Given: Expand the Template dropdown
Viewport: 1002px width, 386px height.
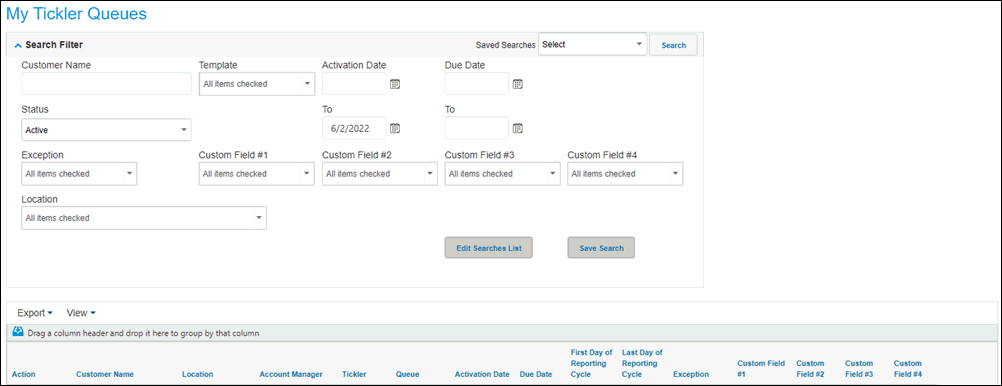Looking at the screenshot, I should click(257, 84).
